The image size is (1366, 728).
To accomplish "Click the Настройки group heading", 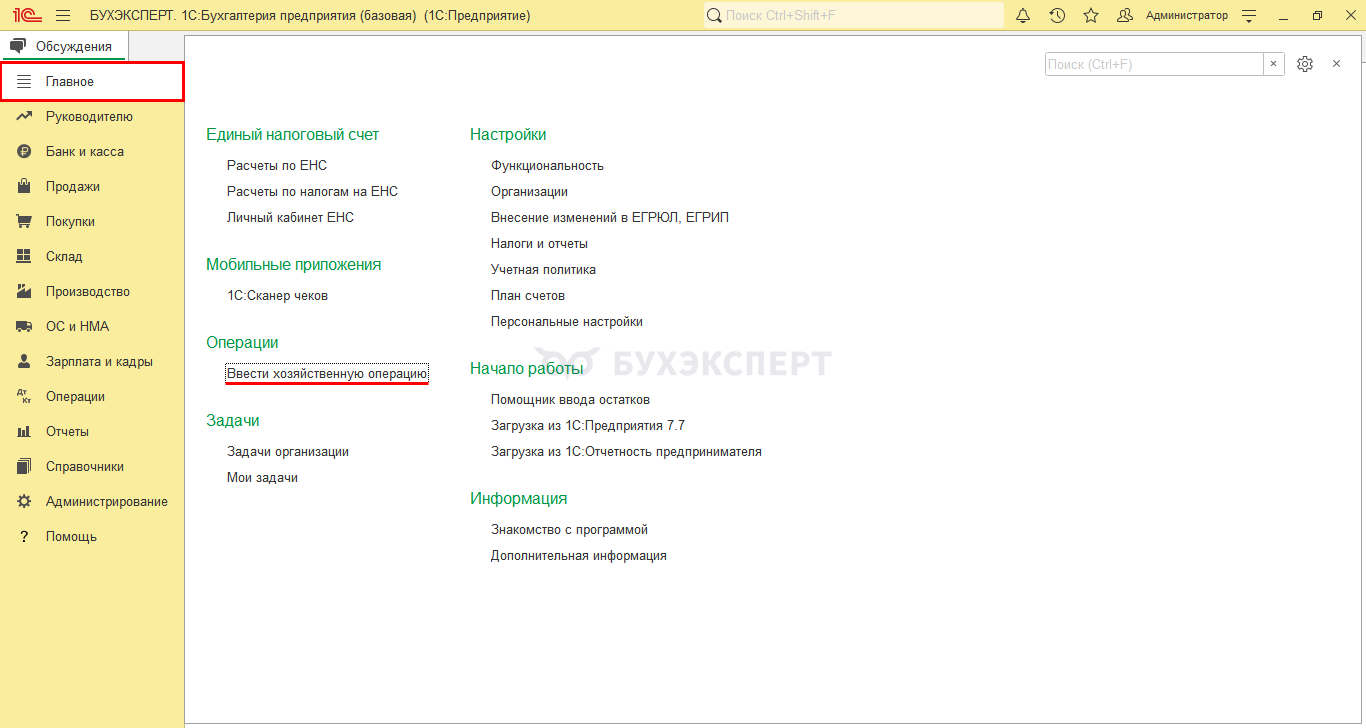I will tap(508, 135).
